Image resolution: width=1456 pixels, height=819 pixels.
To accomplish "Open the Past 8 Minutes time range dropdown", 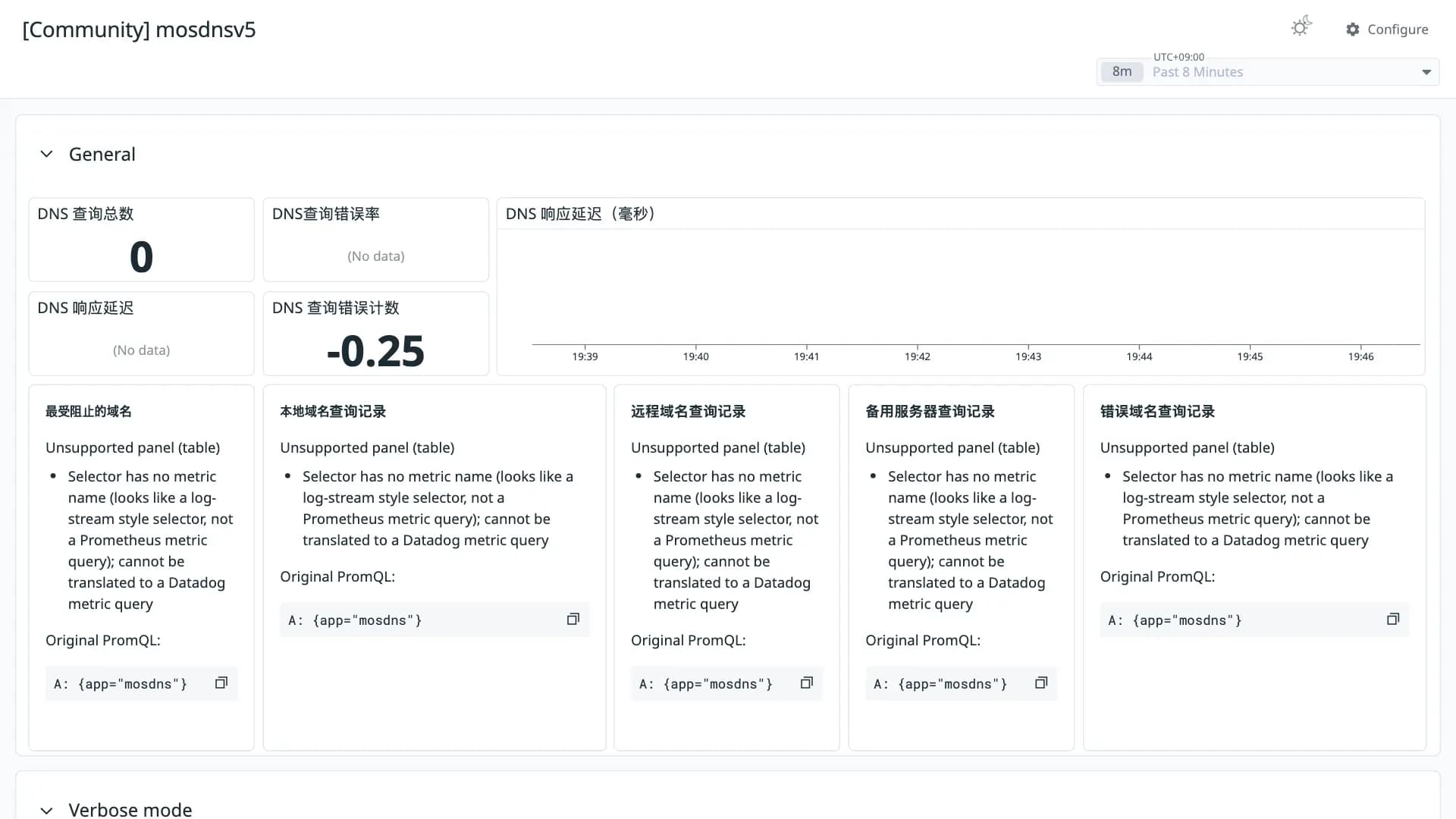I will [1268, 72].
